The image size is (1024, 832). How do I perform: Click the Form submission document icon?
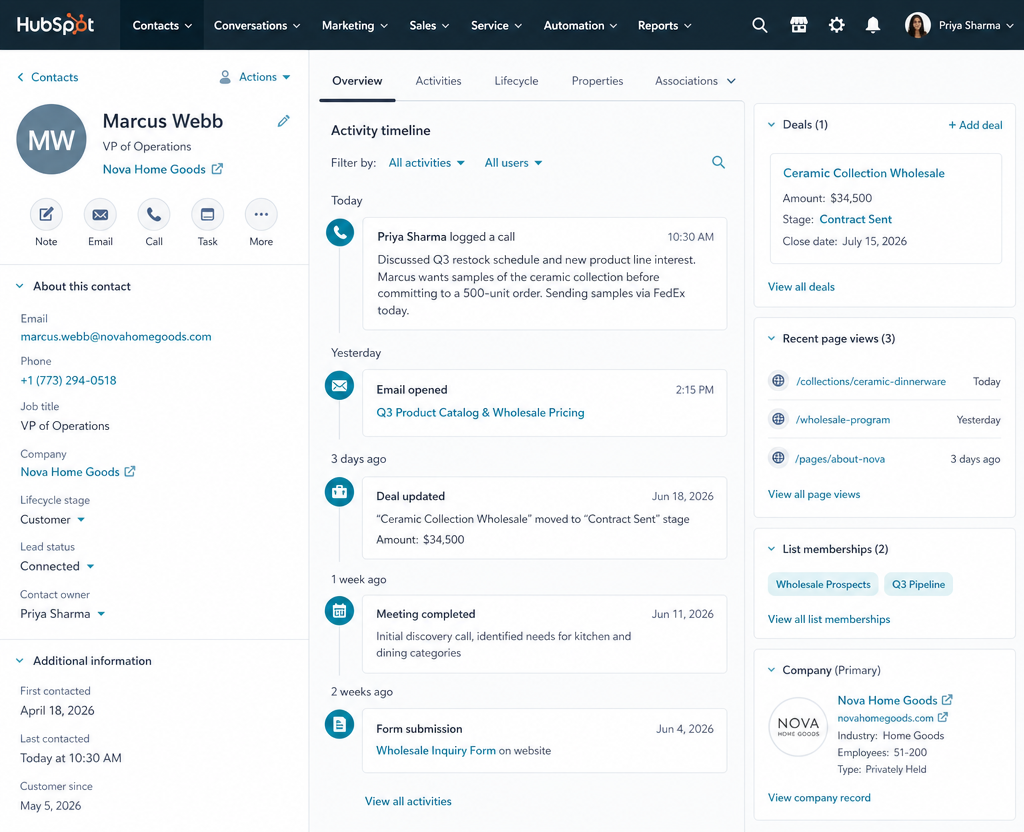[x=340, y=724]
